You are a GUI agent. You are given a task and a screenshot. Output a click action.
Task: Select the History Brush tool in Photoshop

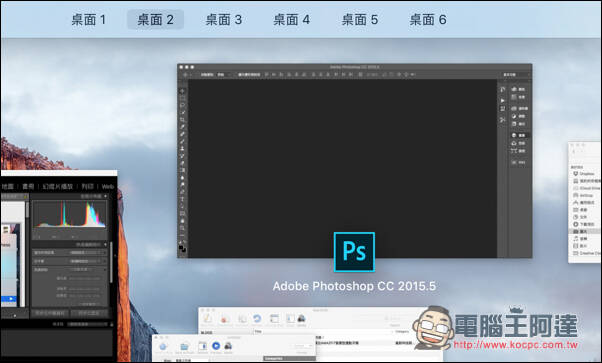tap(182, 156)
